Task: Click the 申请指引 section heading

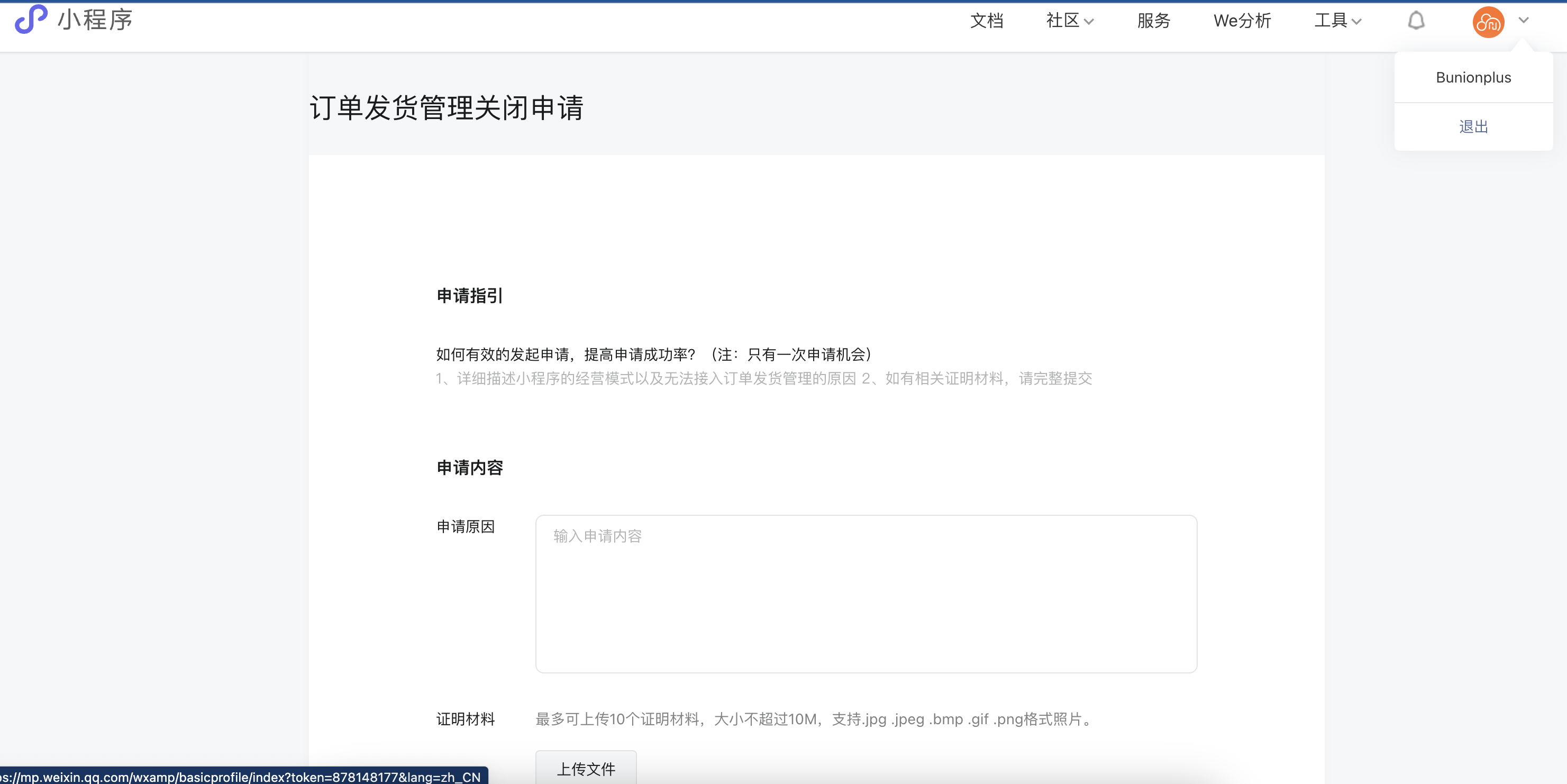Action: click(x=470, y=296)
